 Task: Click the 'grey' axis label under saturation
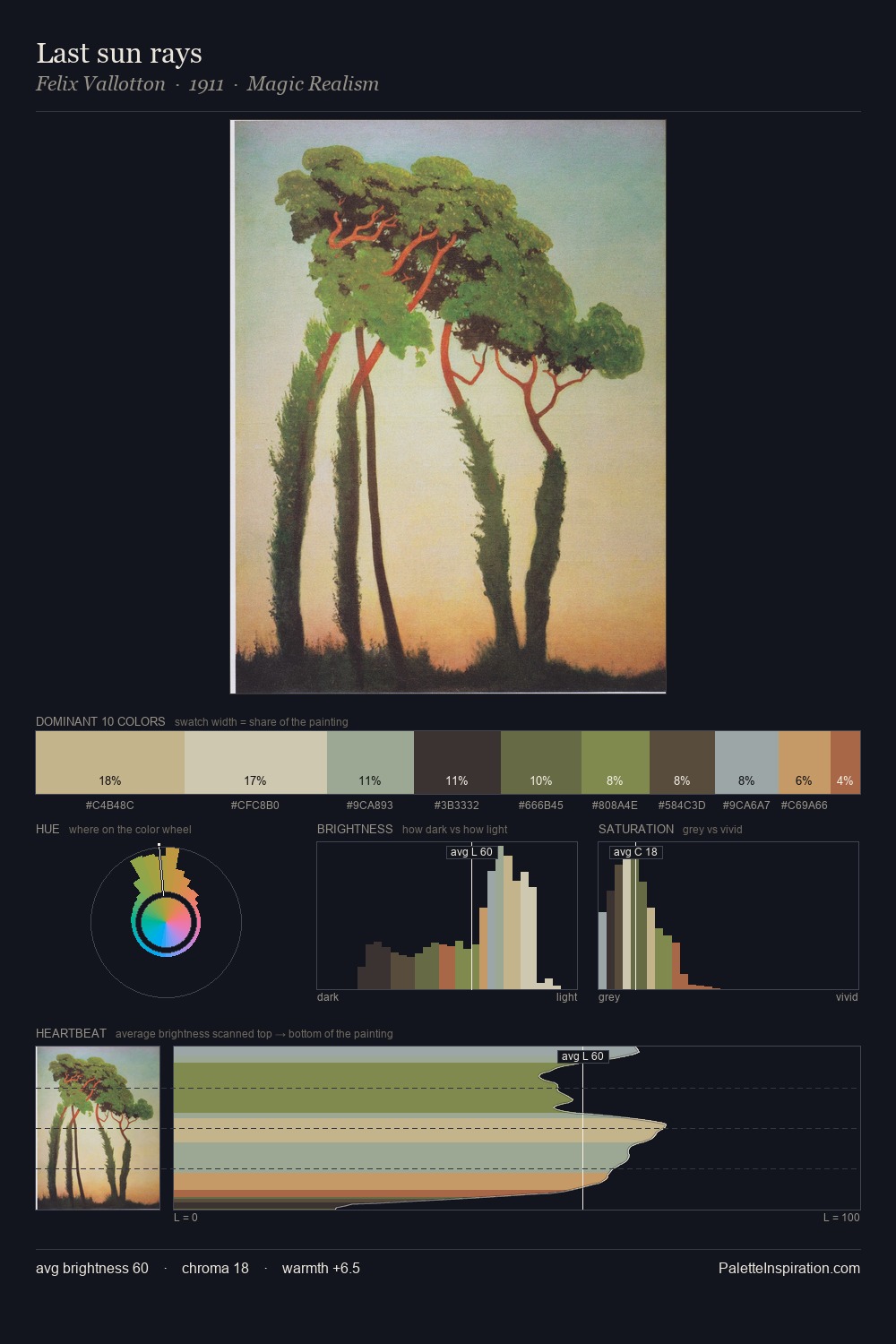click(609, 997)
